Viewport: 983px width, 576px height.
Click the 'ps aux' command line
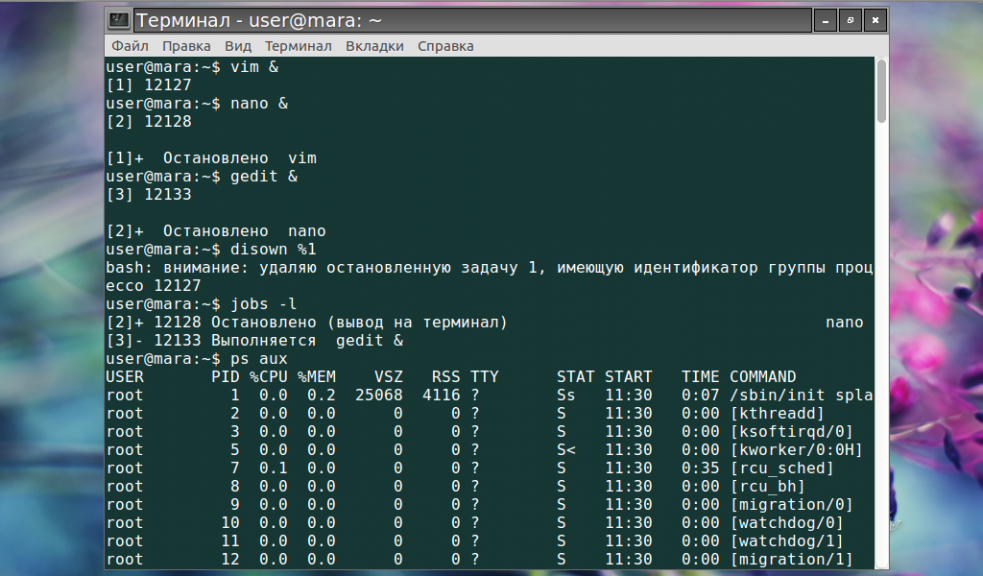(196, 359)
